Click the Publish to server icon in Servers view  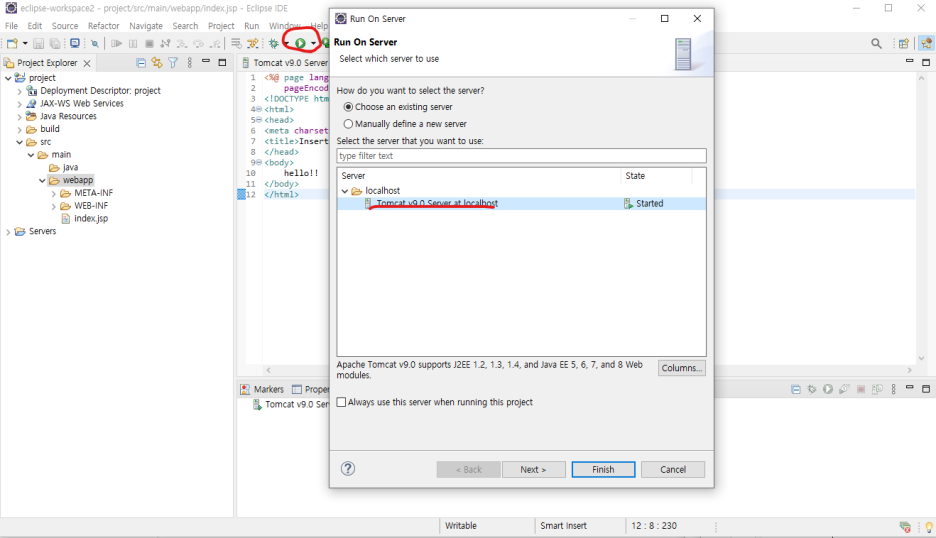[877, 389]
